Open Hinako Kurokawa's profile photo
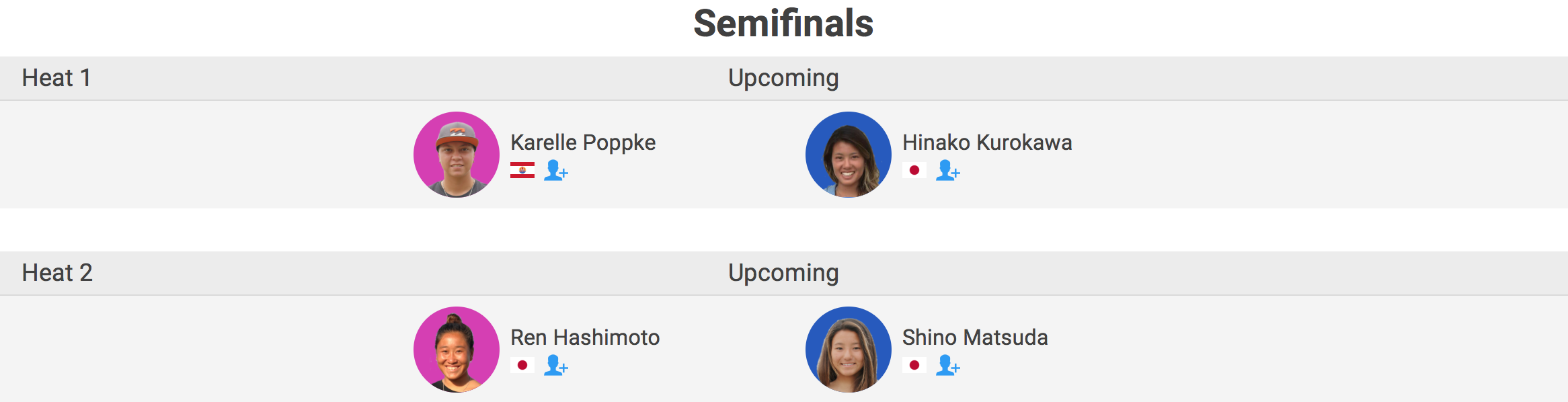The height and width of the screenshot is (402, 1568). 849,155
